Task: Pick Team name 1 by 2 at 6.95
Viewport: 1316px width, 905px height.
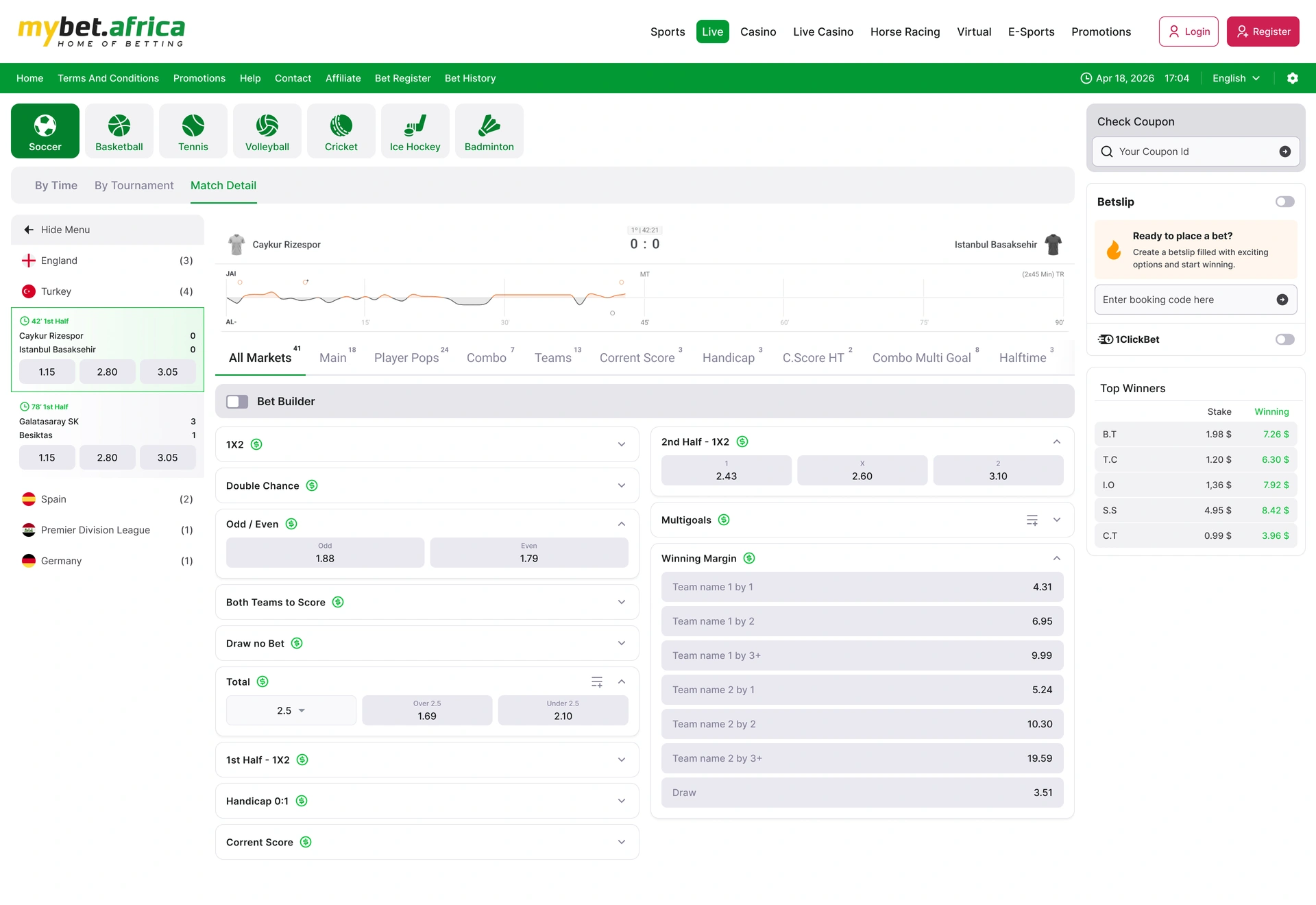Action: [862, 621]
